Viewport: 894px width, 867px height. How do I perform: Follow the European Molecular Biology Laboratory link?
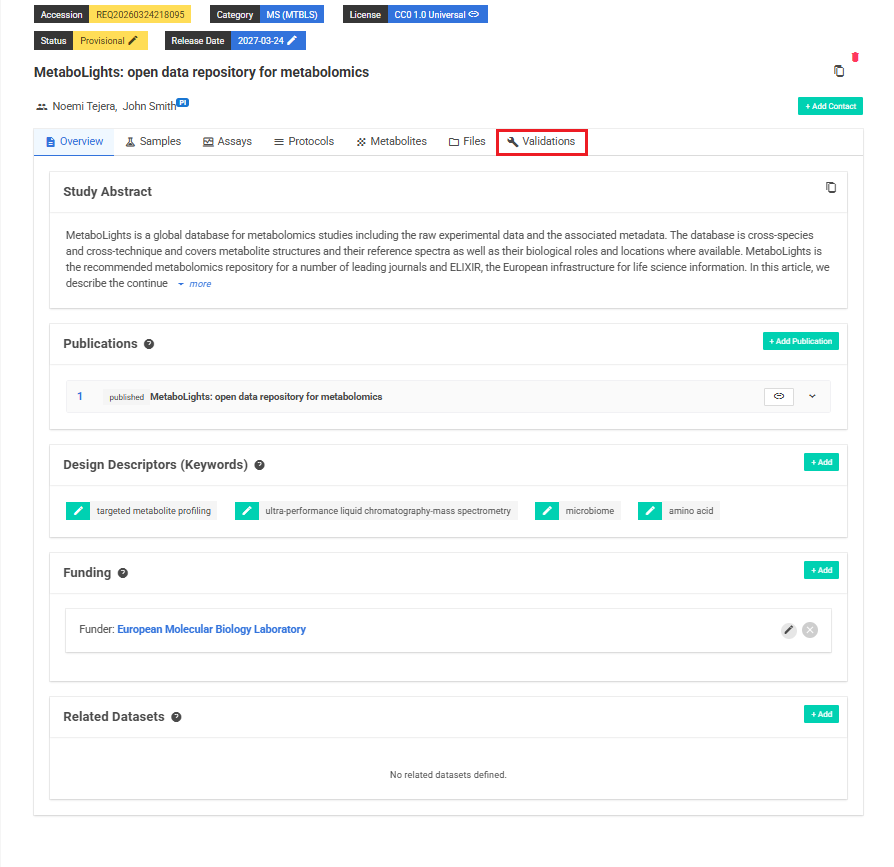click(x=211, y=629)
